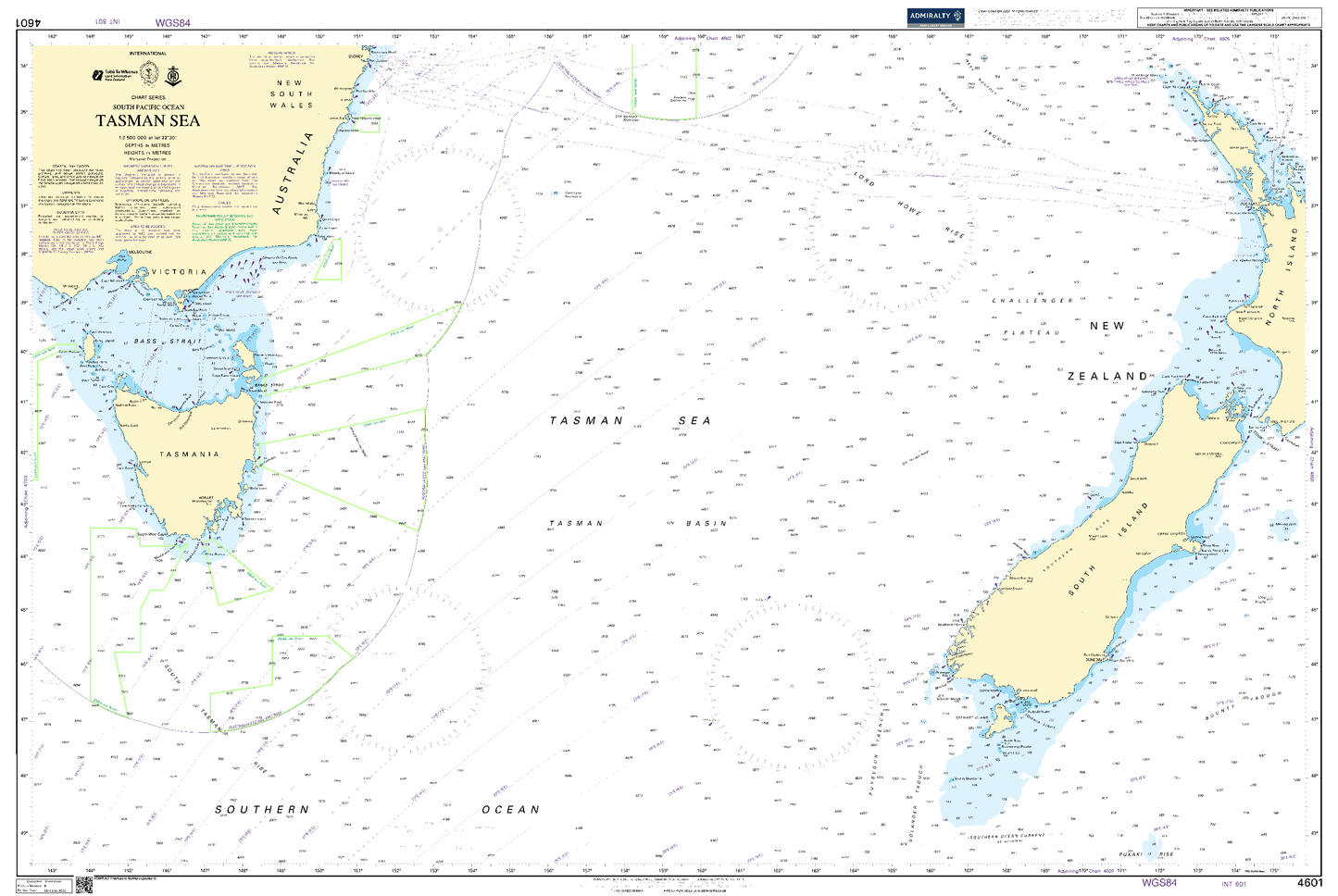Click the SYDNEY city label
1338x896 pixels.
coord(356,56)
